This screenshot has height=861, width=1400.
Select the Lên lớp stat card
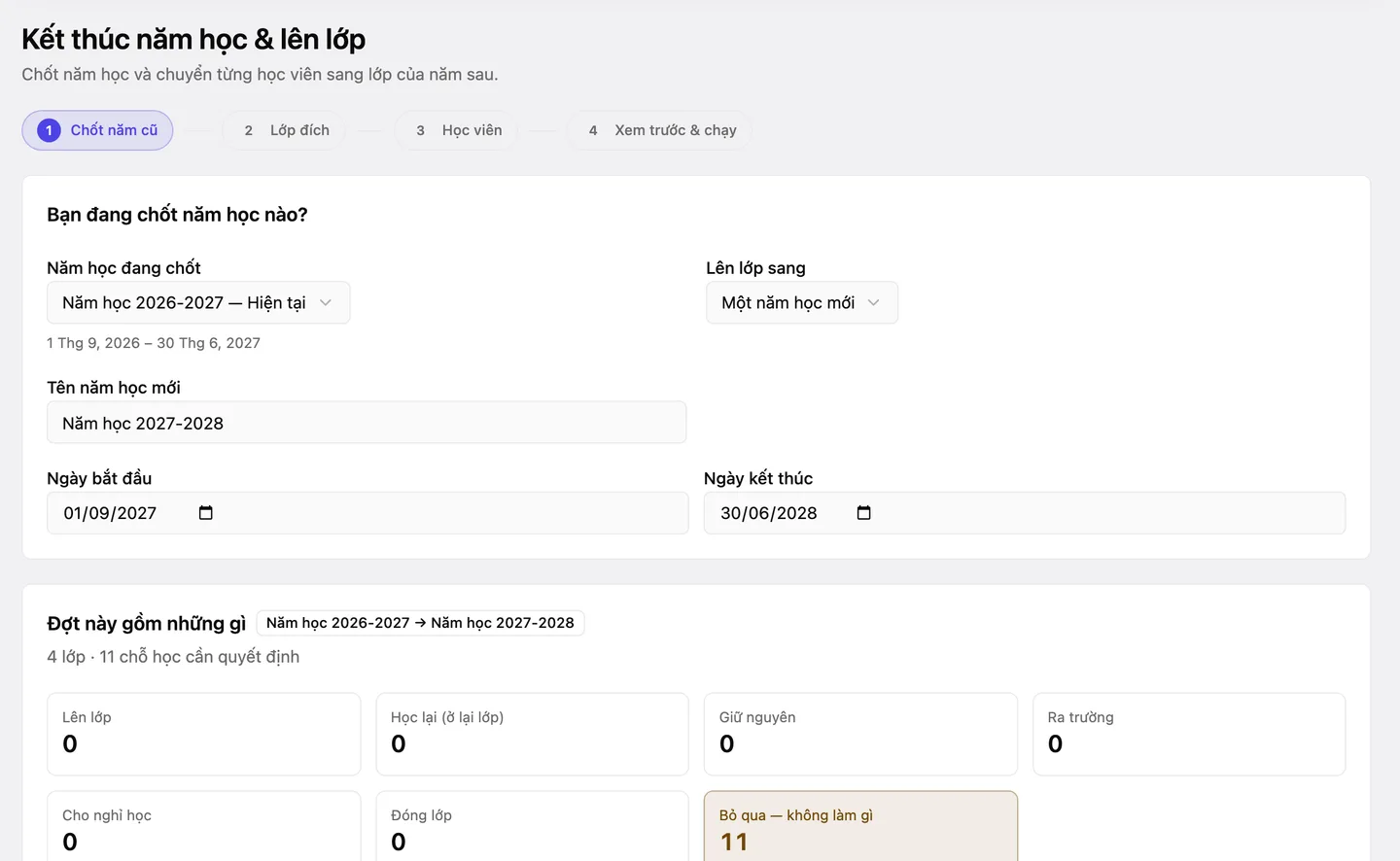tap(203, 734)
